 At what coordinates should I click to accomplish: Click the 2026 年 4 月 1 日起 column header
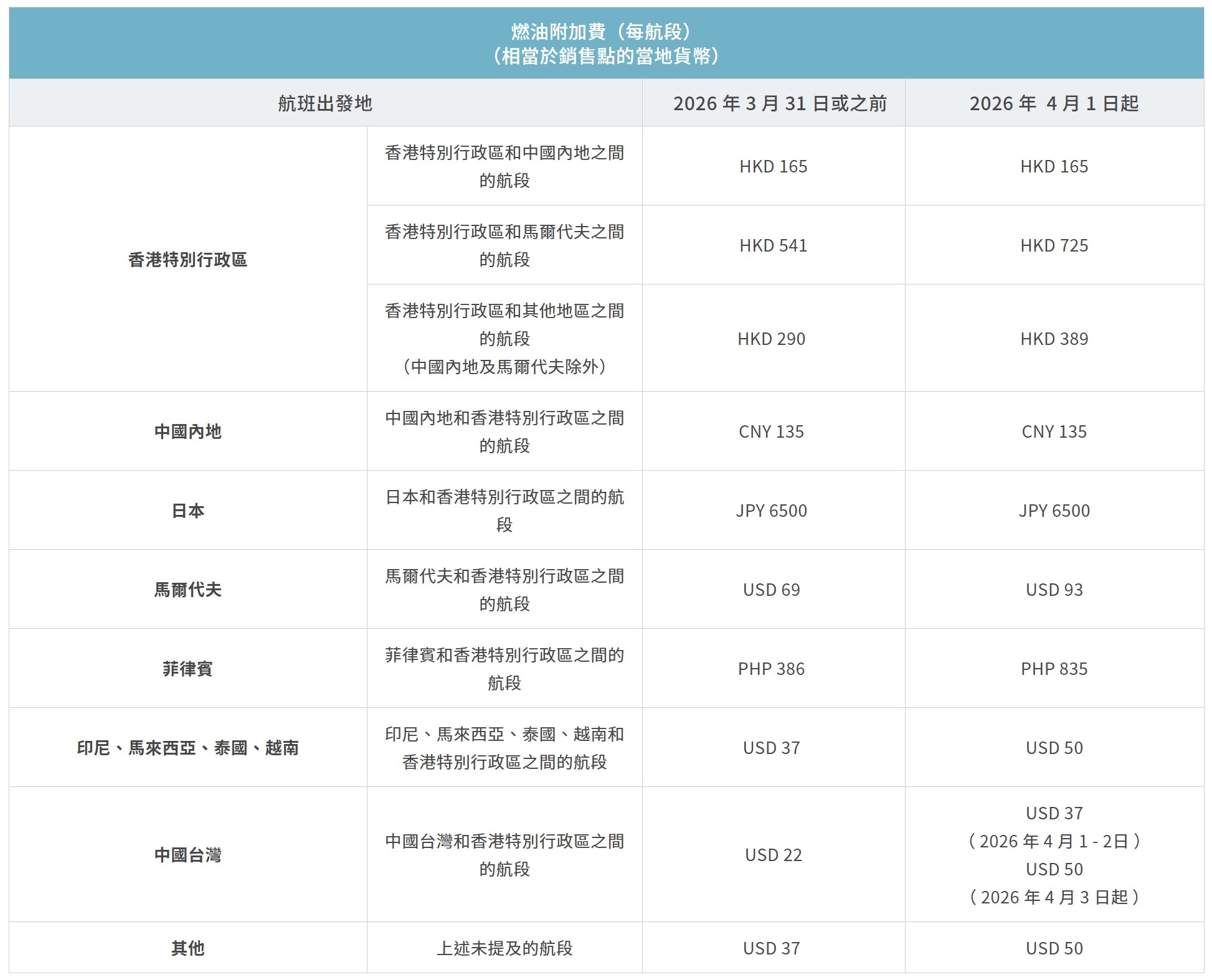(x=1058, y=103)
